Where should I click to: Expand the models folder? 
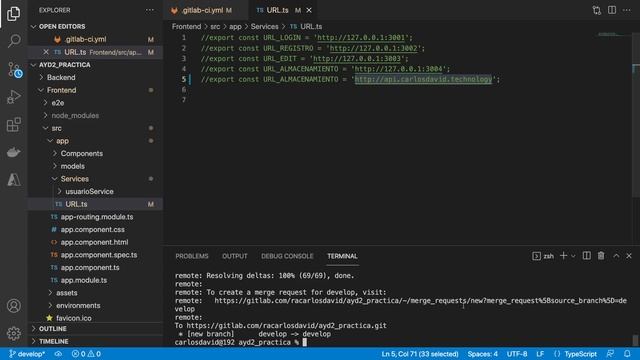(73, 166)
